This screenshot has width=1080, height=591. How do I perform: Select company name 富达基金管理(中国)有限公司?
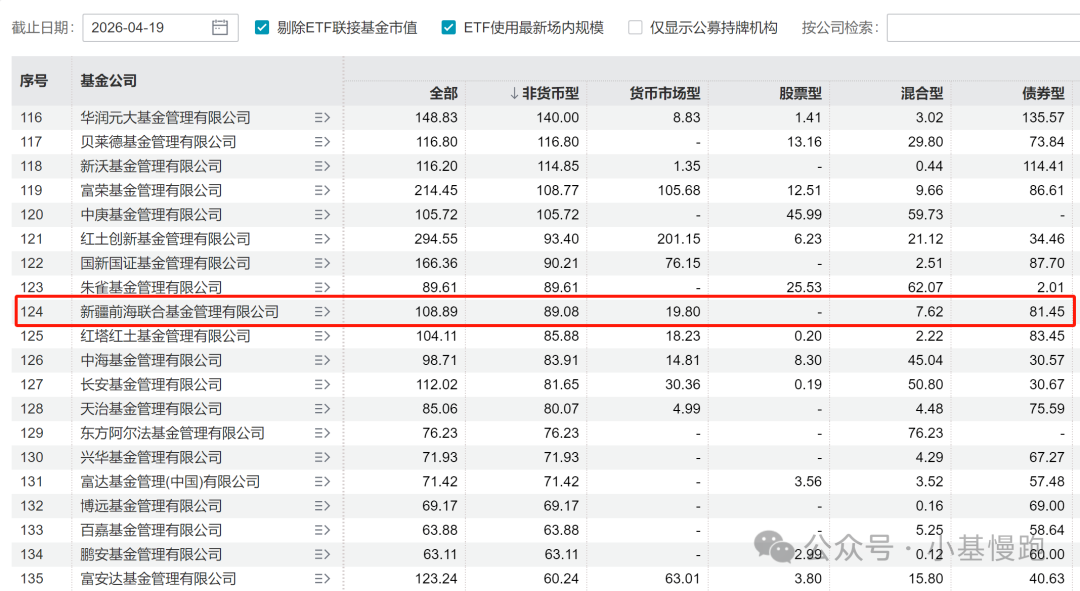(x=170, y=481)
